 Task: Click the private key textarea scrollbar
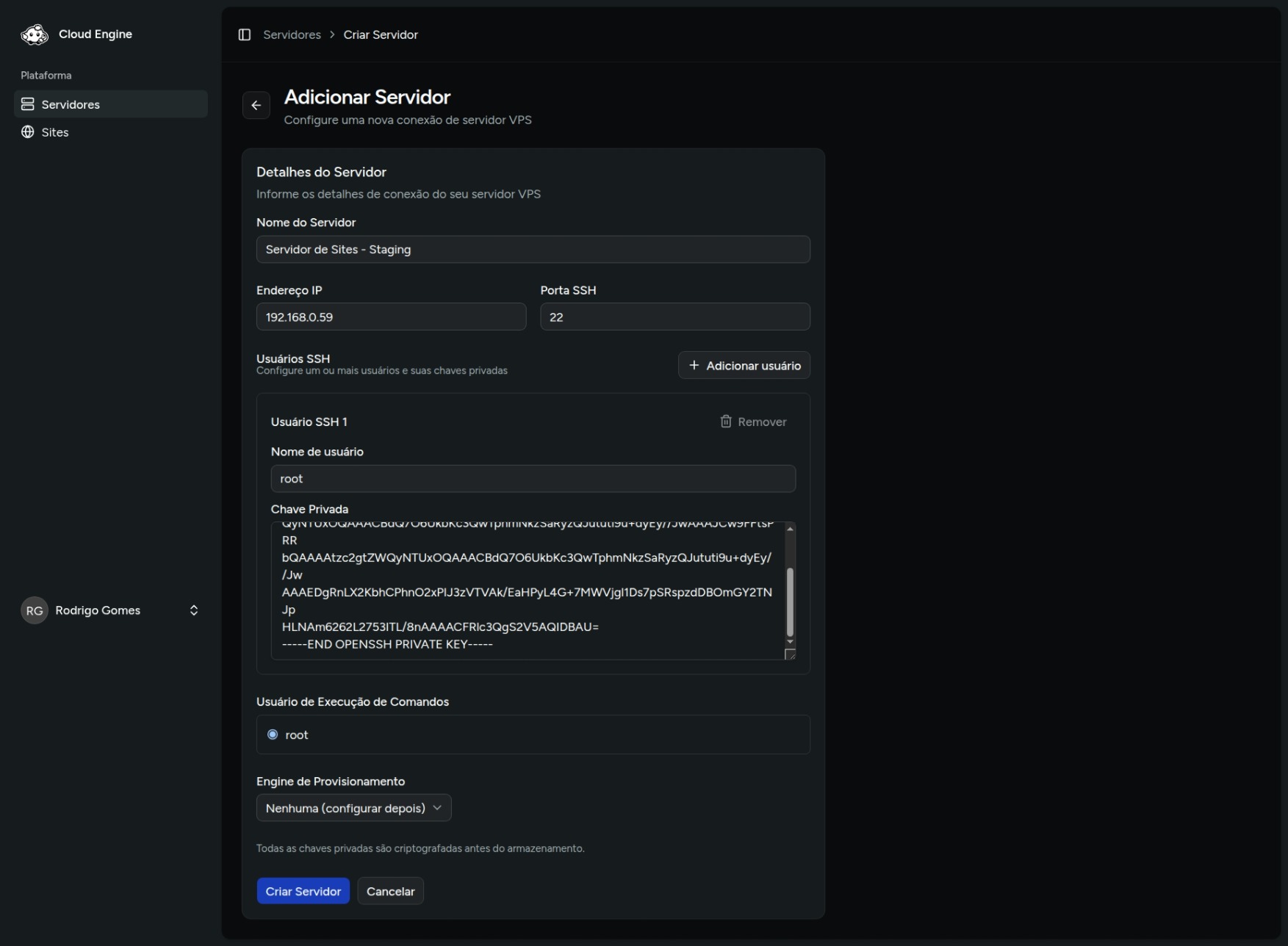[x=790, y=601]
